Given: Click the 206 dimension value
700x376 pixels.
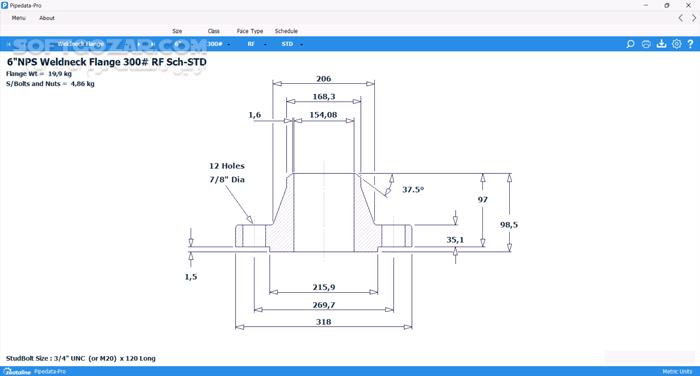Looking at the screenshot, I should click(324, 79).
